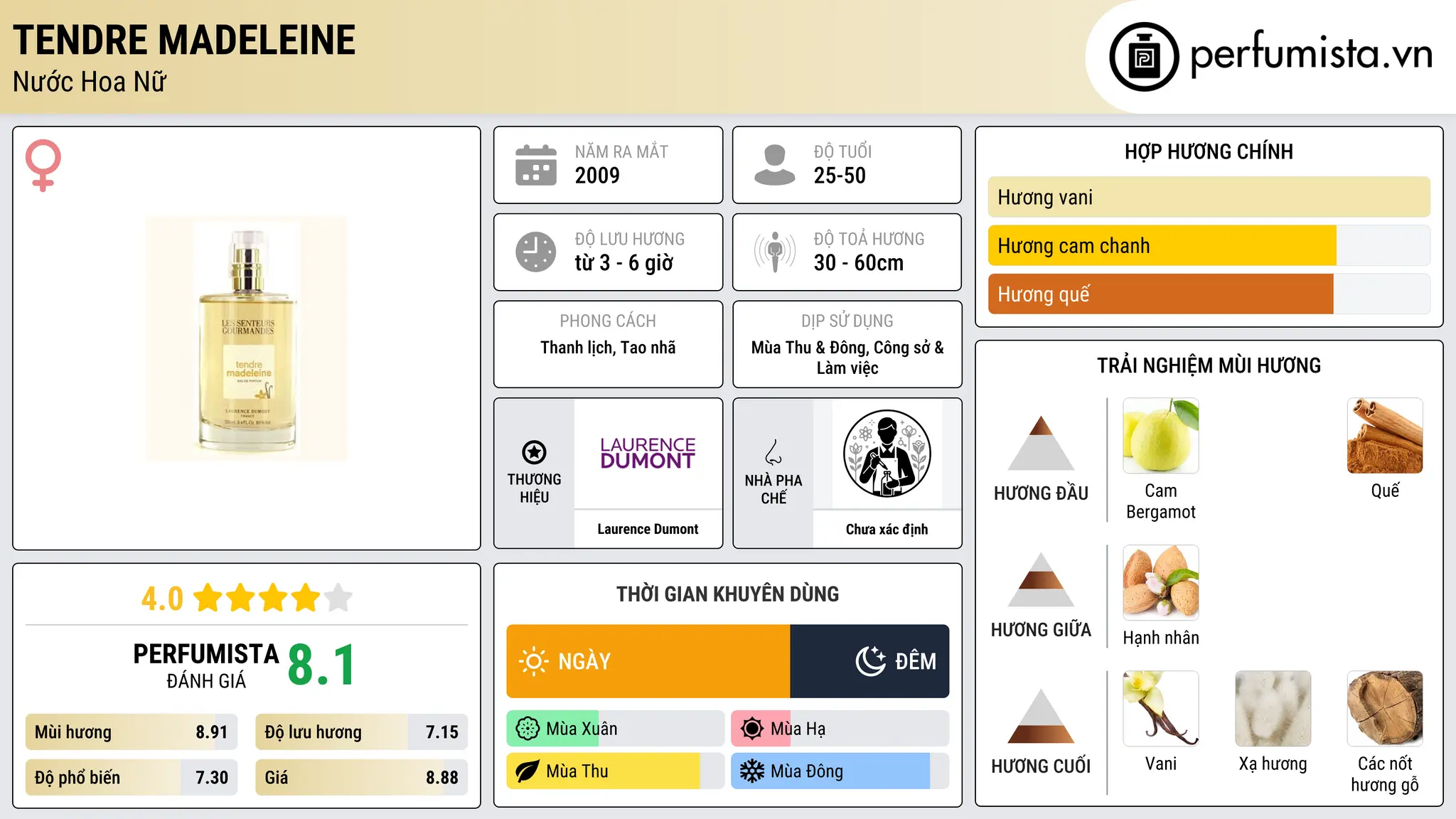The image size is (1456, 819).
Task: Click the calendar icon beside Năm ra mắt
Action: [x=536, y=165]
